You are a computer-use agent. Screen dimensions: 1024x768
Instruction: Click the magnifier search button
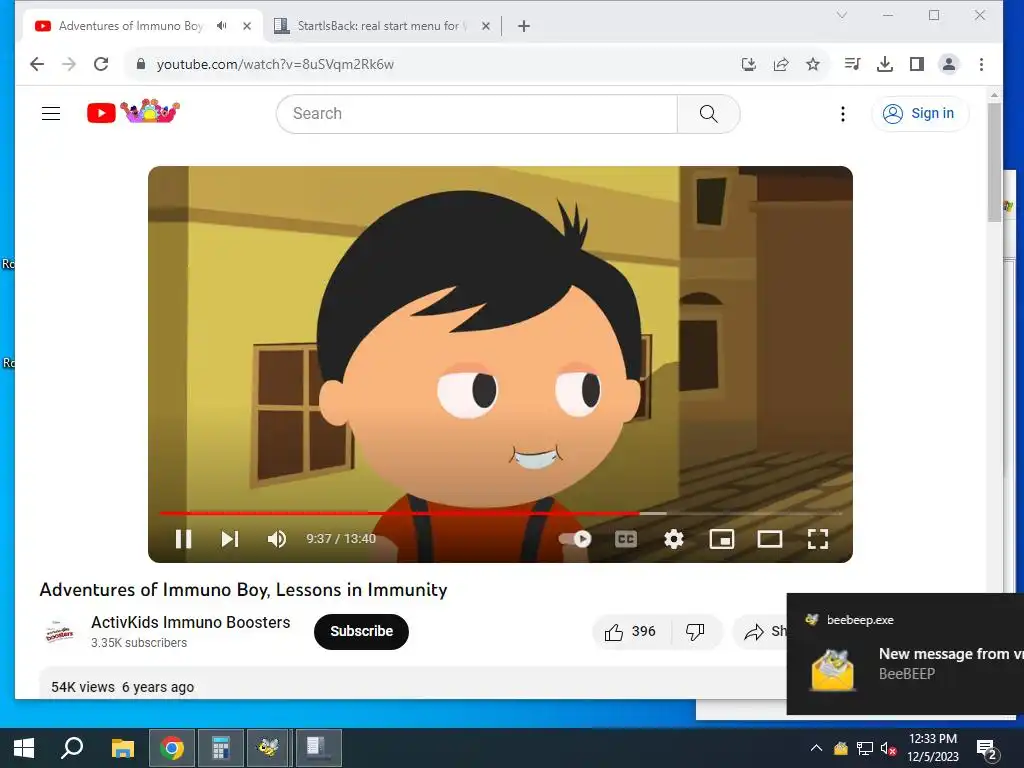[709, 114]
